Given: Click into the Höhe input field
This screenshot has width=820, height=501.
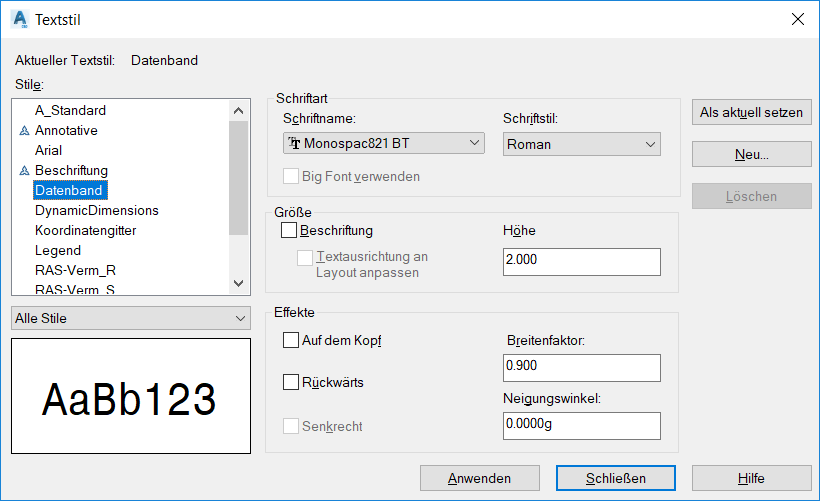Looking at the screenshot, I should (x=581, y=262).
